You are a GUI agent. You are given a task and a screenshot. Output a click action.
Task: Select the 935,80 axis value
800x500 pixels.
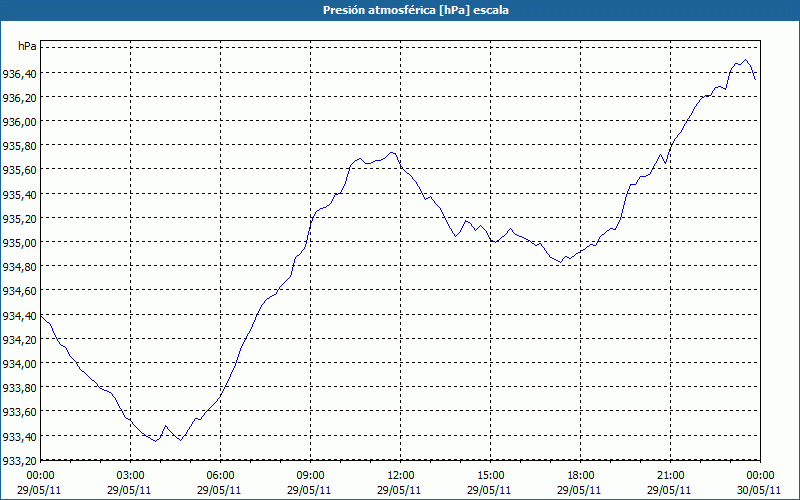pyautogui.click(x=19, y=147)
